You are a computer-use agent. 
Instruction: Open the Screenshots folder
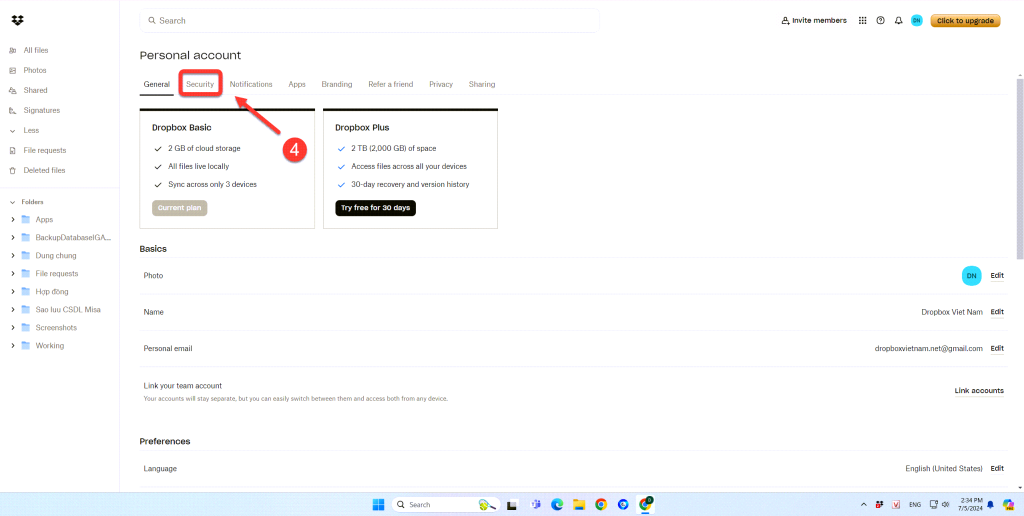[56, 327]
